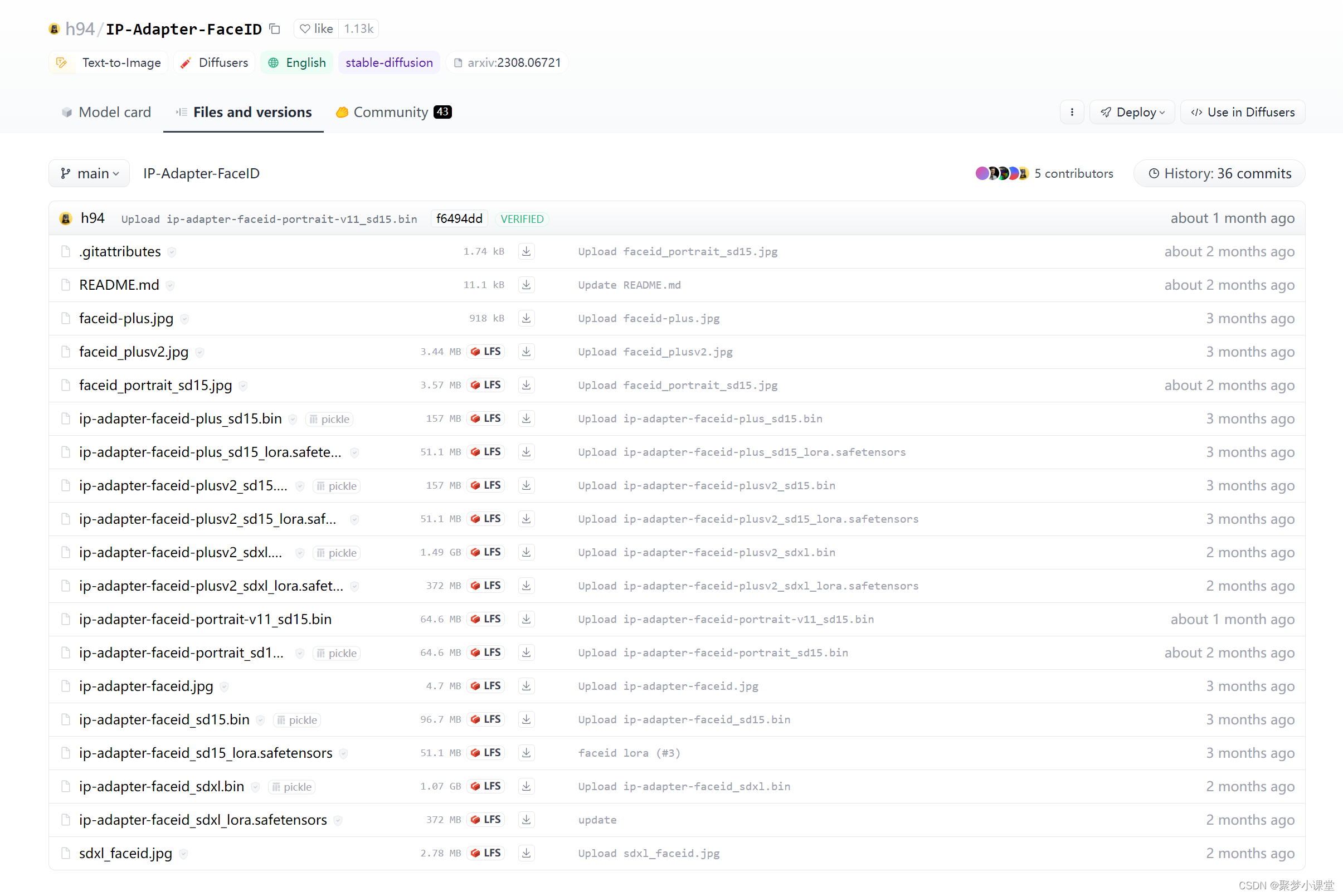Like the model with the heart button
Screen dimensions: 1343x896
click(316, 28)
